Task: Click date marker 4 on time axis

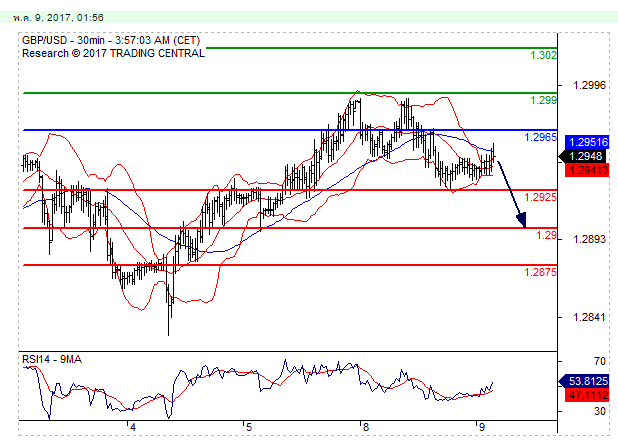Action: point(132,425)
